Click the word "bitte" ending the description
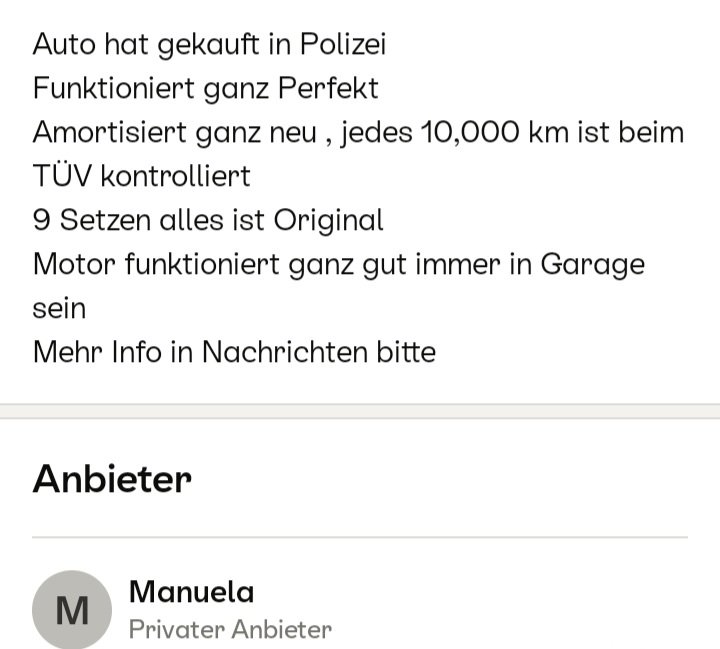Viewport: 720px width, 649px height. click(x=408, y=352)
